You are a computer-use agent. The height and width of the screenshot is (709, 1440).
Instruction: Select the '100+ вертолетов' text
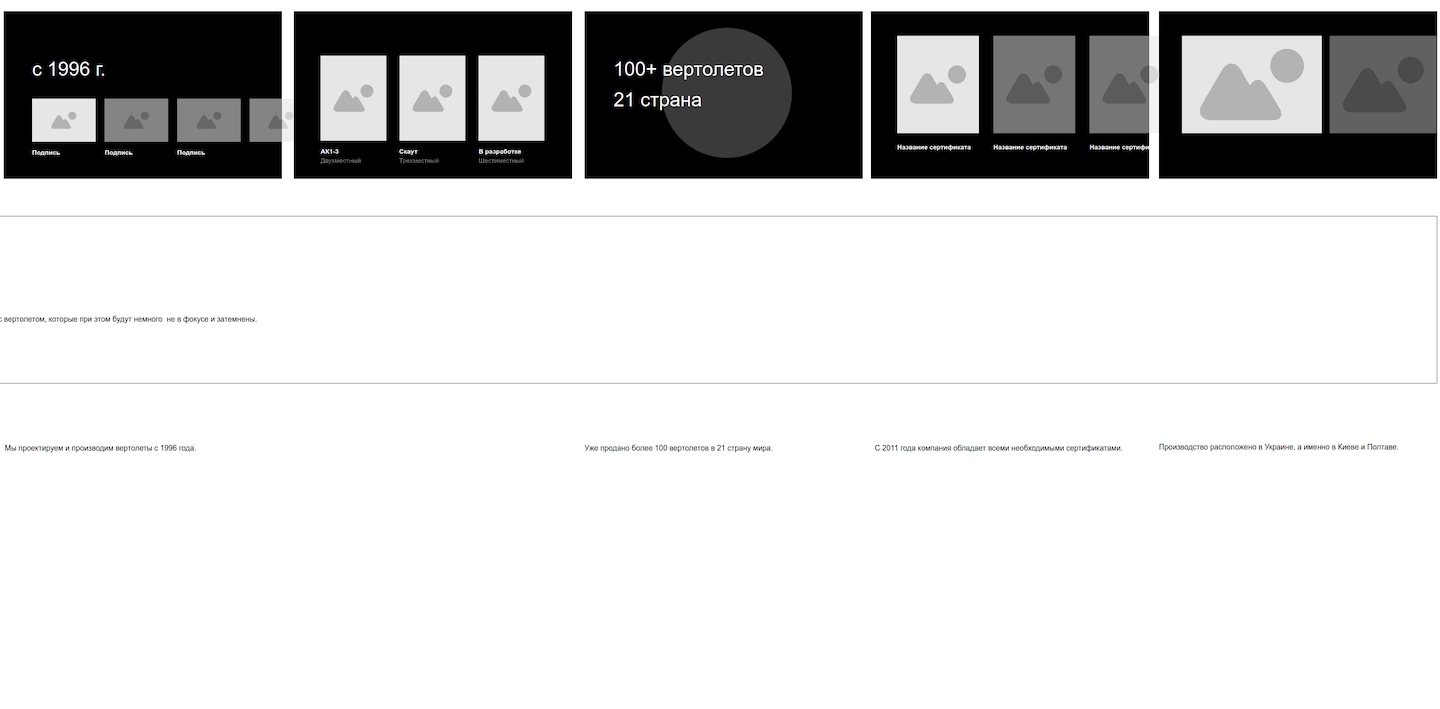click(x=688, y=69)
